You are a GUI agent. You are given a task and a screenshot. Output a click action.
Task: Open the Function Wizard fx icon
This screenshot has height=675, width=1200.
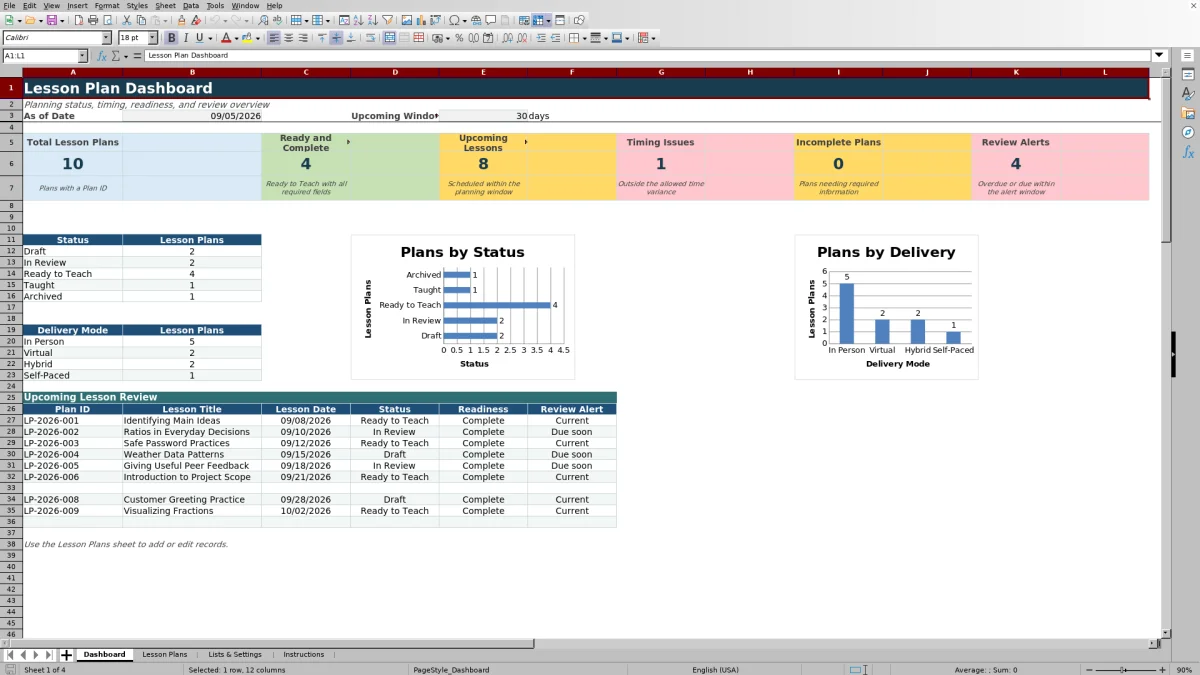[102, 56]
